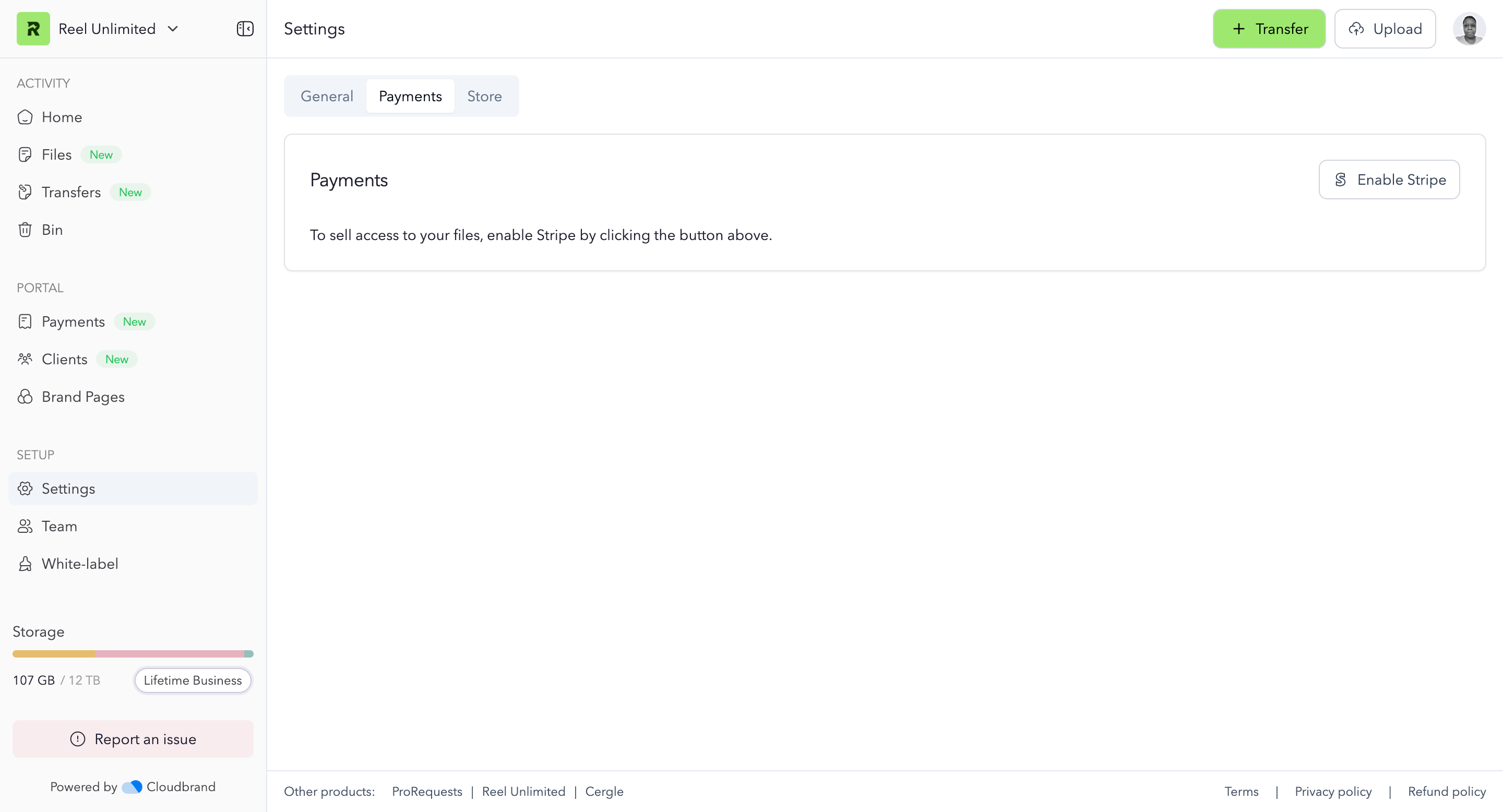Open the Files section via its file icon
The width and height of the screenshot is (1503, 812).
25,154
